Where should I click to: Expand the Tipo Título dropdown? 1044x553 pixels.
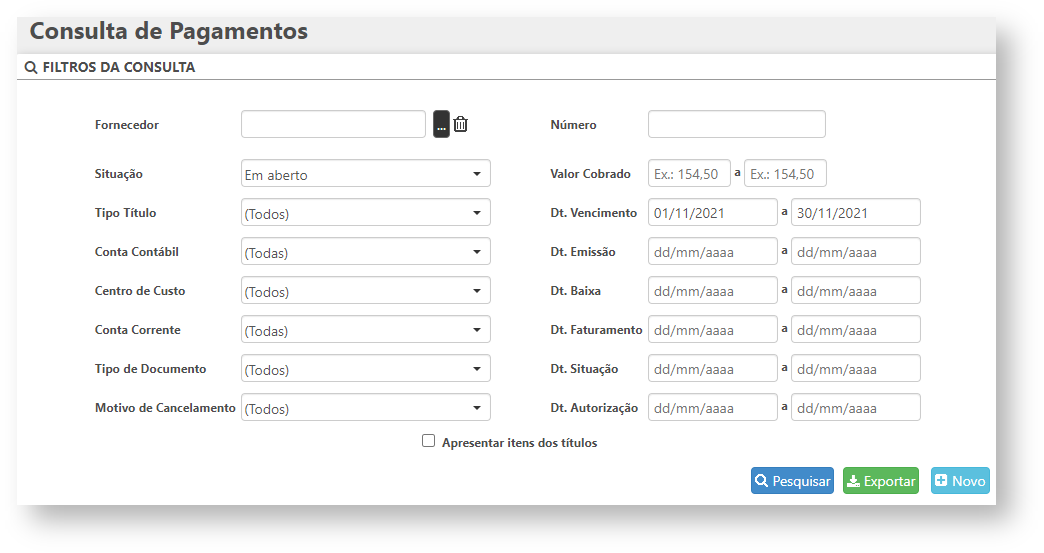(366, 213)
